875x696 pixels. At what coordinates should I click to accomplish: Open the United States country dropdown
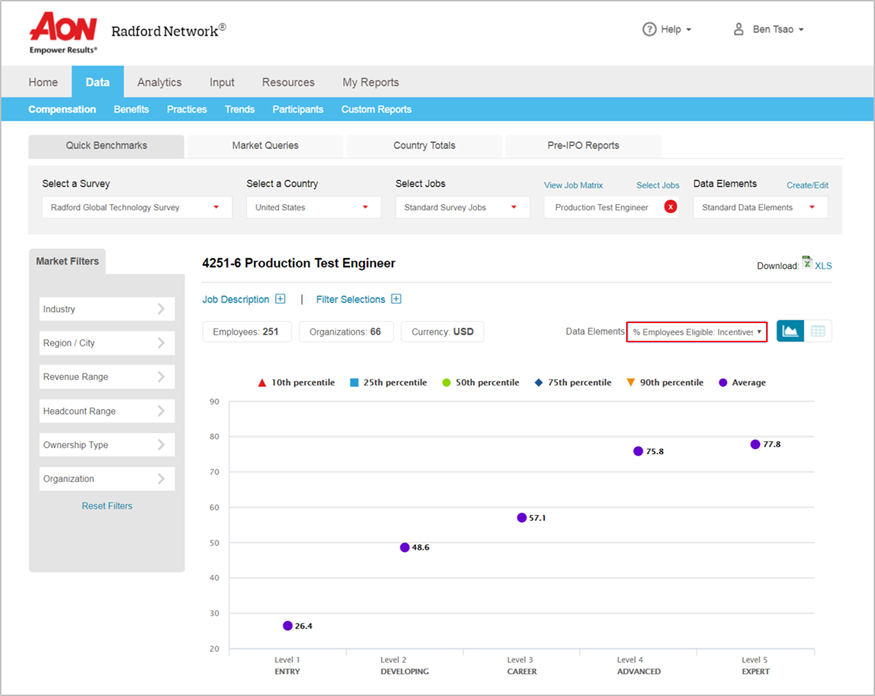coord(313,207)
